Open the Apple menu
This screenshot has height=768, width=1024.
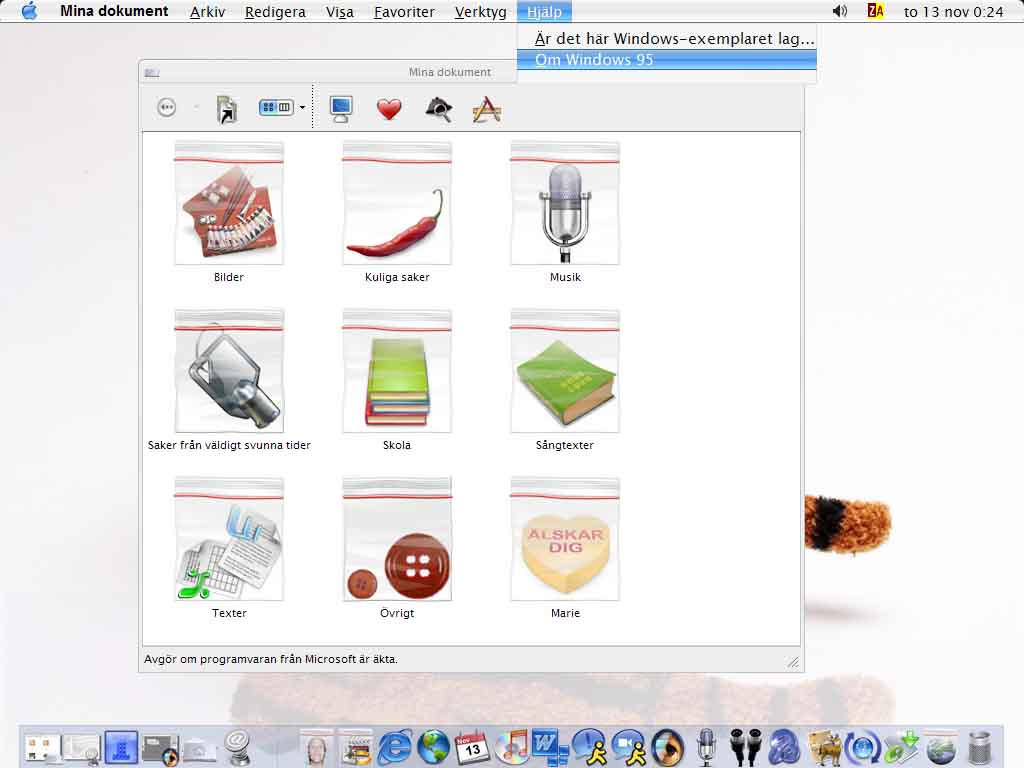29,11
